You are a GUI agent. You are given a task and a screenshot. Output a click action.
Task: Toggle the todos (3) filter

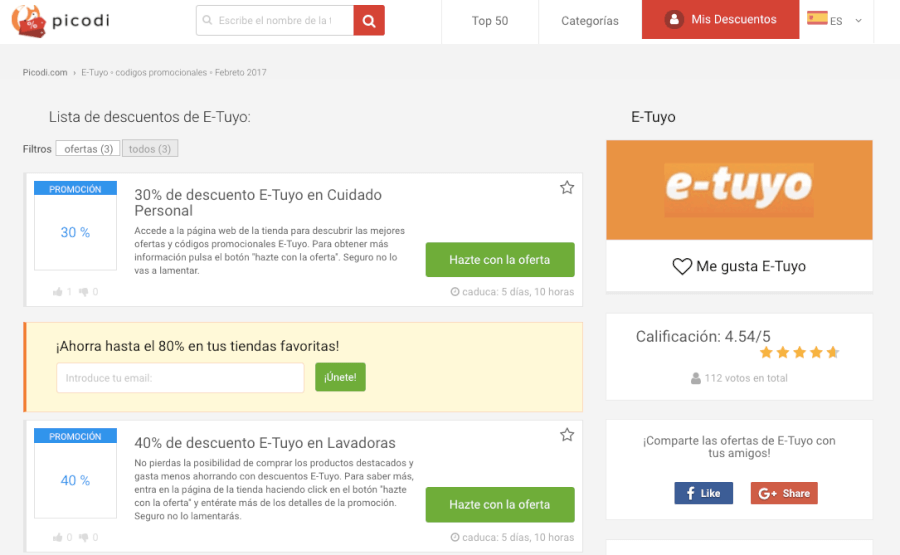pos(150,149)
